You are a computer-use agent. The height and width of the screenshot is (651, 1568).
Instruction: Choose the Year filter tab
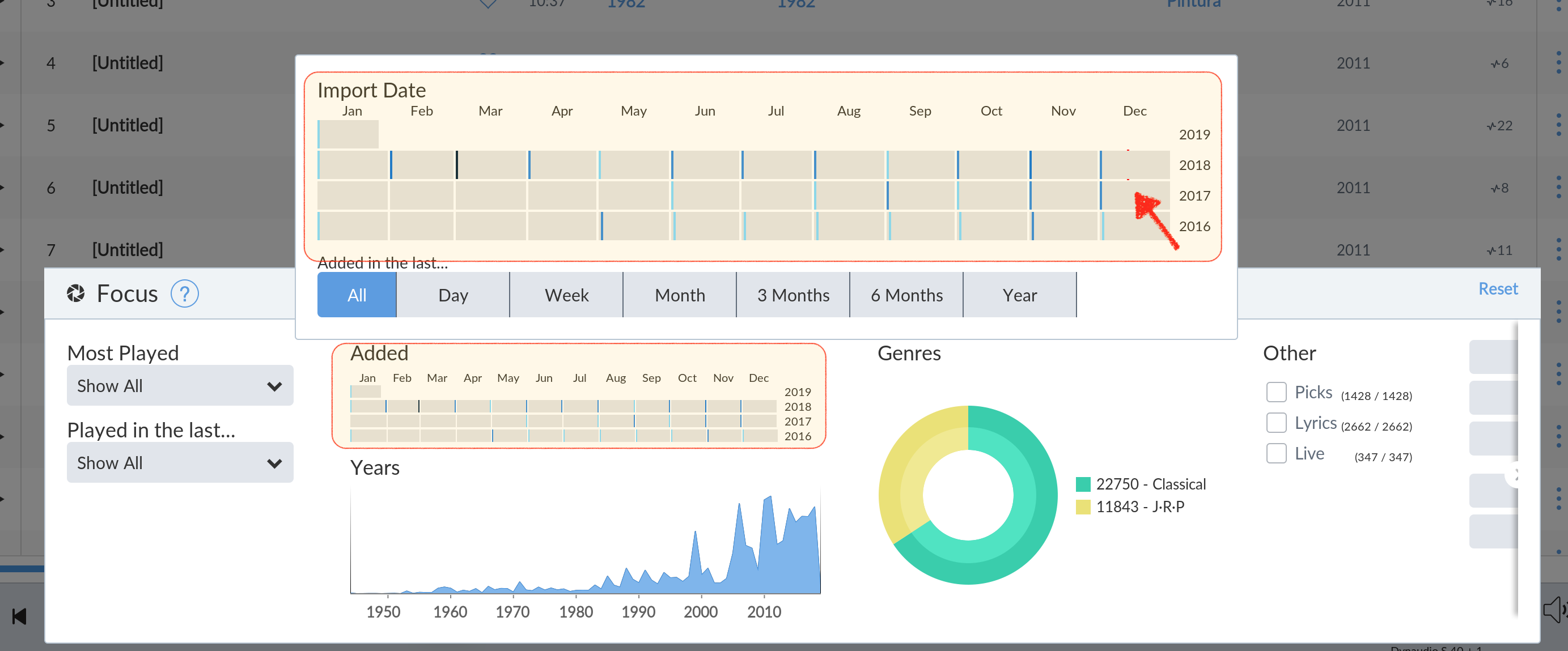[1019, 295]
